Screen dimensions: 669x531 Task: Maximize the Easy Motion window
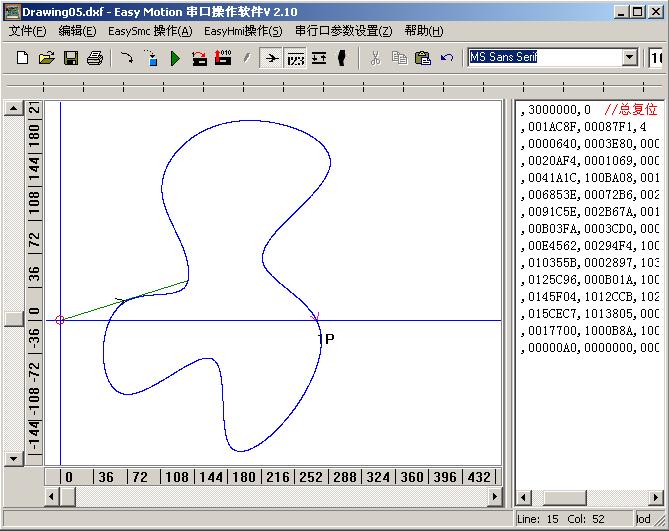click(638, 12)
